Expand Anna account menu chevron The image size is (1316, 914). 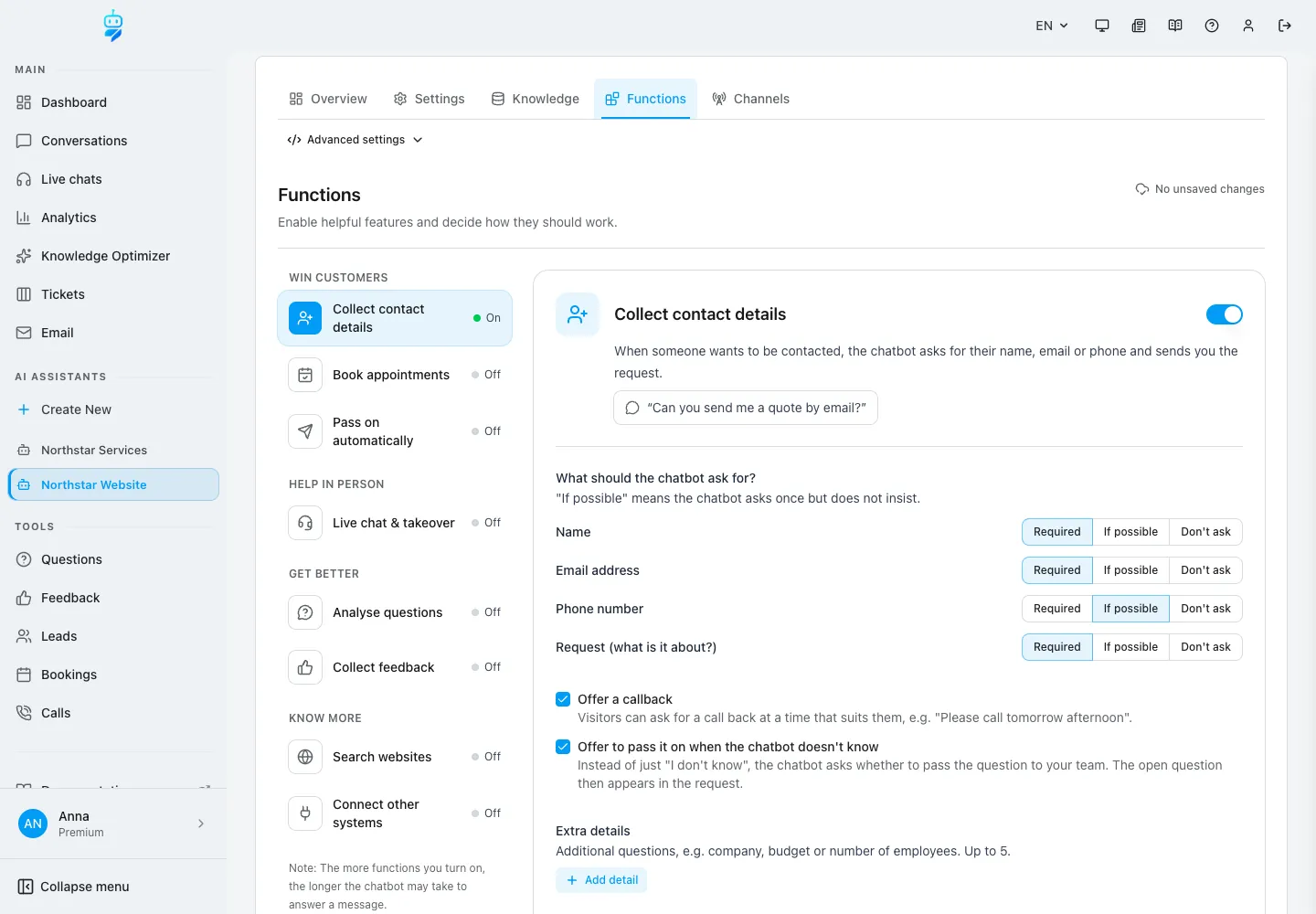click(x=201, y=824)
